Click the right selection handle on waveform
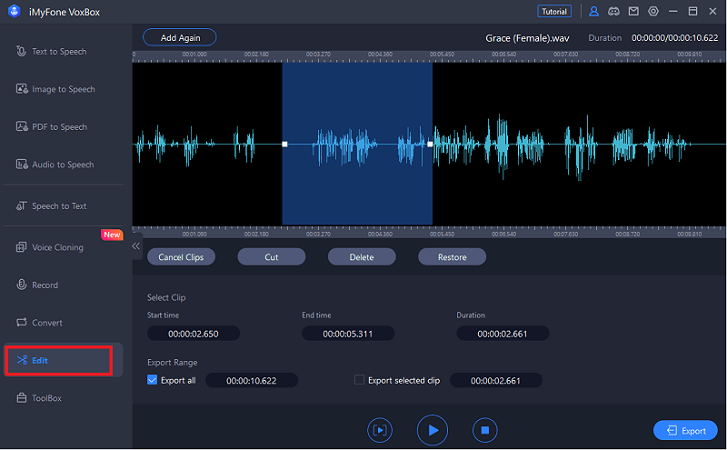Viewport: 727px width, 450px height. (430, 144)
